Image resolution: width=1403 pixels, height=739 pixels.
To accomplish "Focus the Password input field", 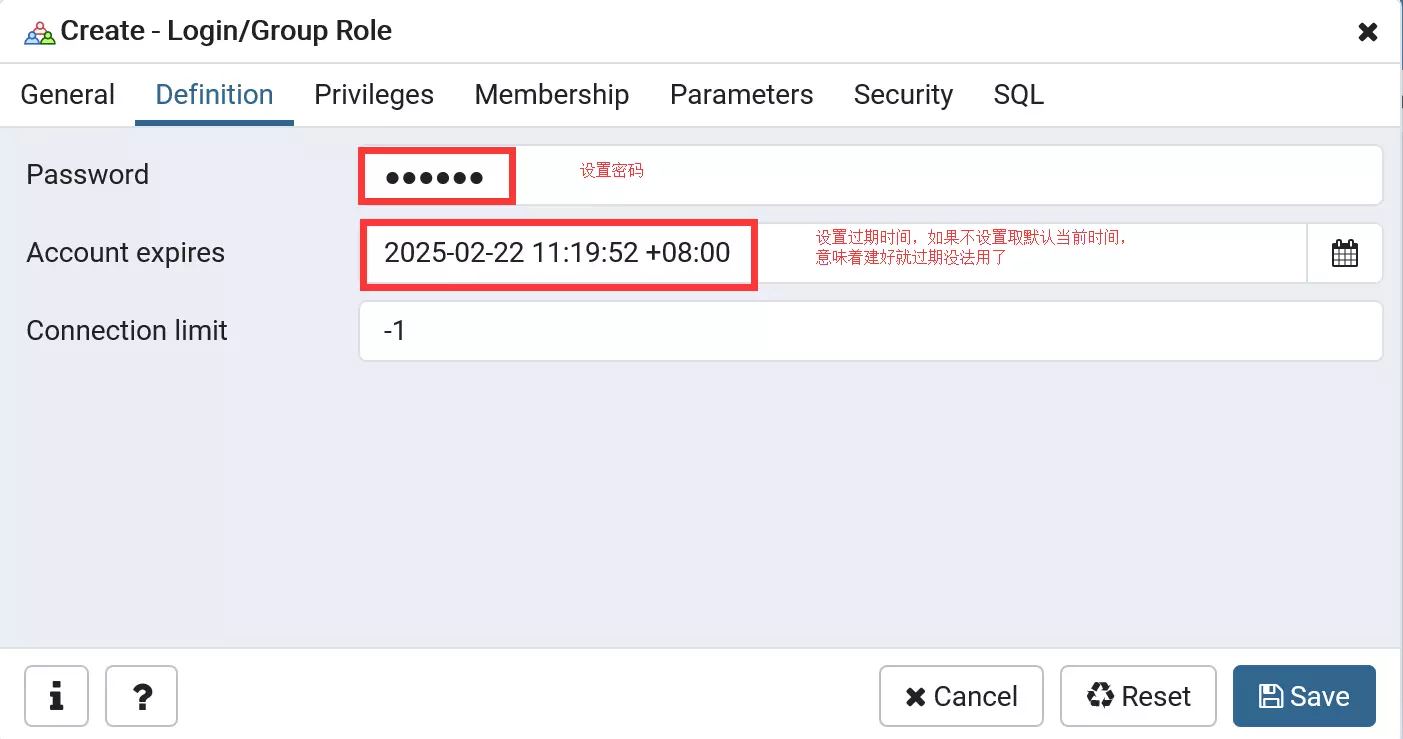I will [x=870, y=175].
